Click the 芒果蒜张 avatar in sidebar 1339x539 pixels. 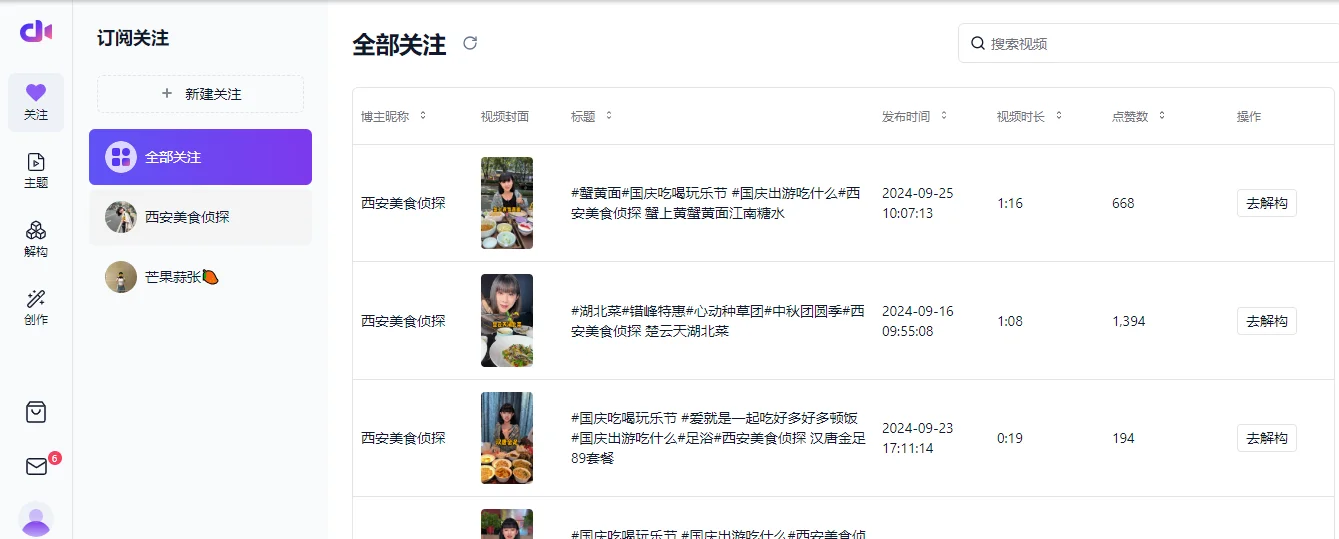point(121,277)
